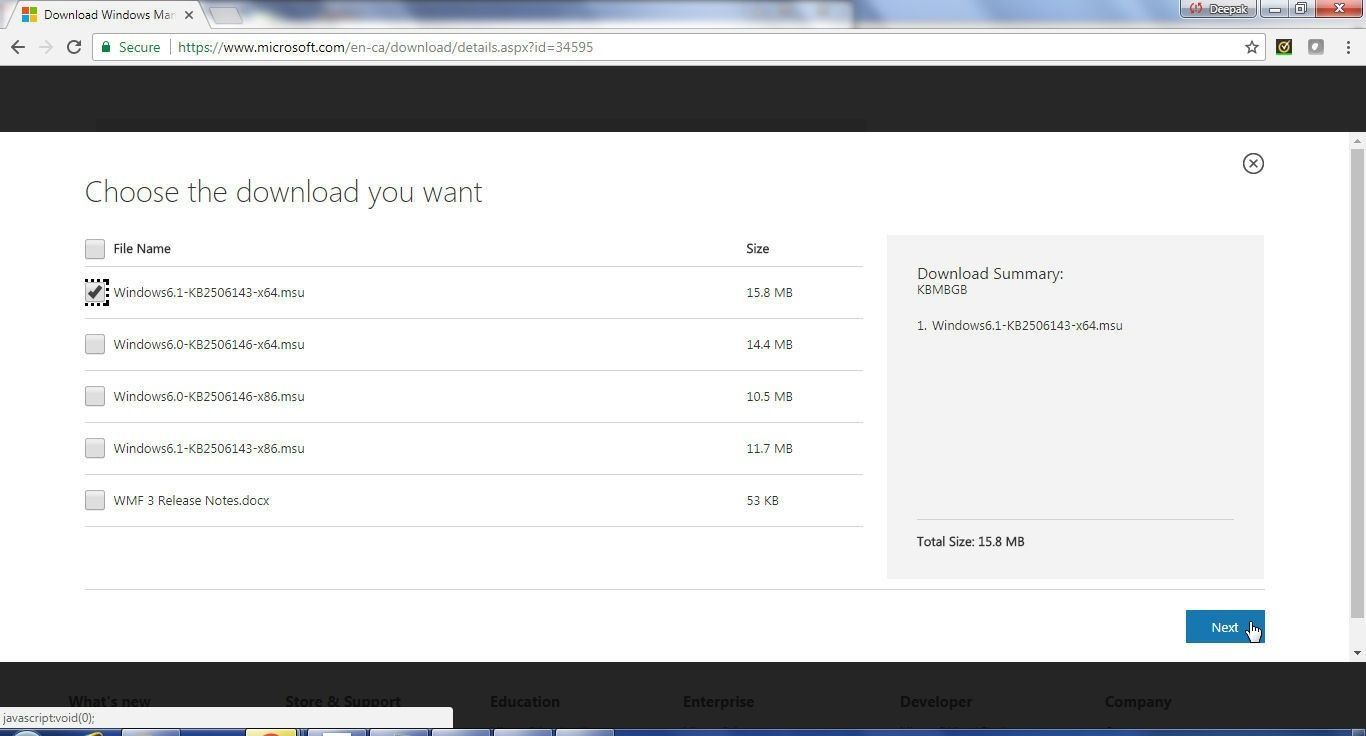
Task: Click the Enterprise footer heading
Action: [x=718, y=701]
